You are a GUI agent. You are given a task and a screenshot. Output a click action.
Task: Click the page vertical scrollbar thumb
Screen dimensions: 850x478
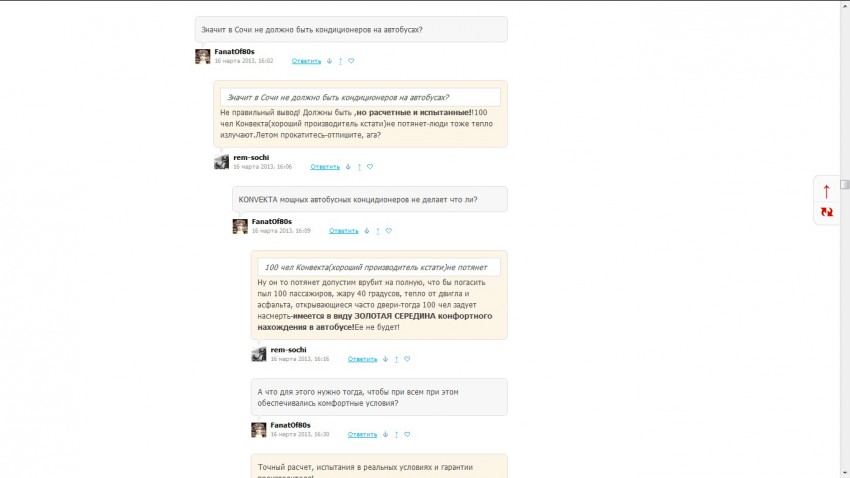[845, 184]
